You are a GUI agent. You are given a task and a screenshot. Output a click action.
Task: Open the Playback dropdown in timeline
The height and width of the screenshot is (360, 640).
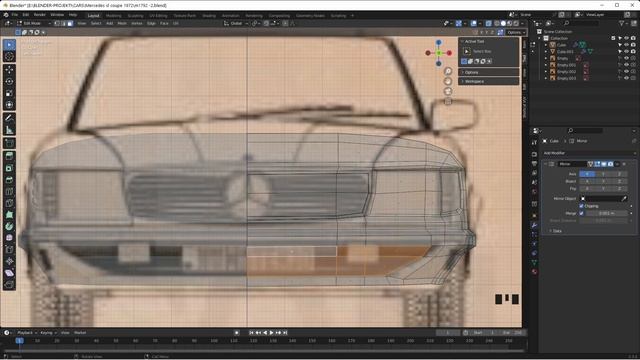coord(27,333)
